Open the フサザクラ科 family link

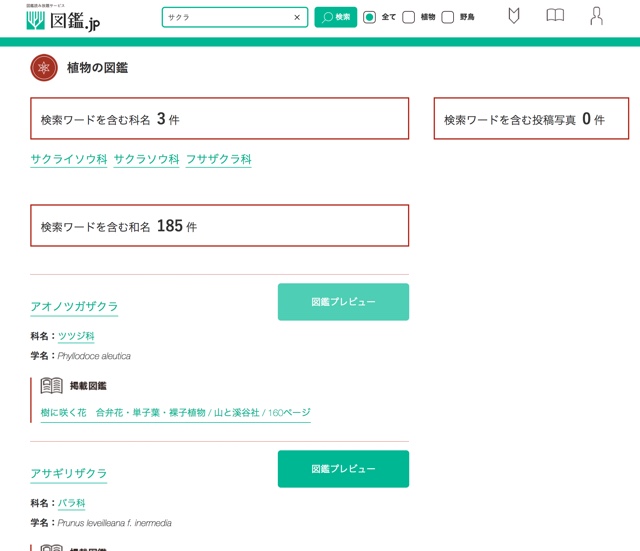(219, 159)
